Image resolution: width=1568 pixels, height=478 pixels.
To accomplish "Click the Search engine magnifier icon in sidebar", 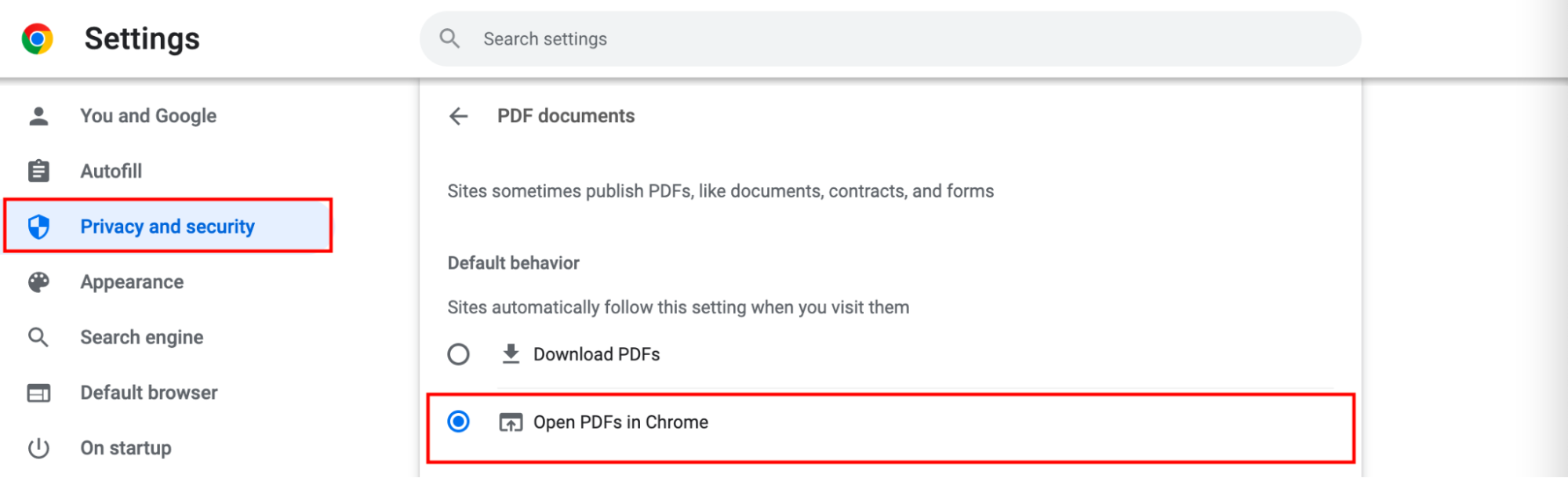I will [38, 337].
